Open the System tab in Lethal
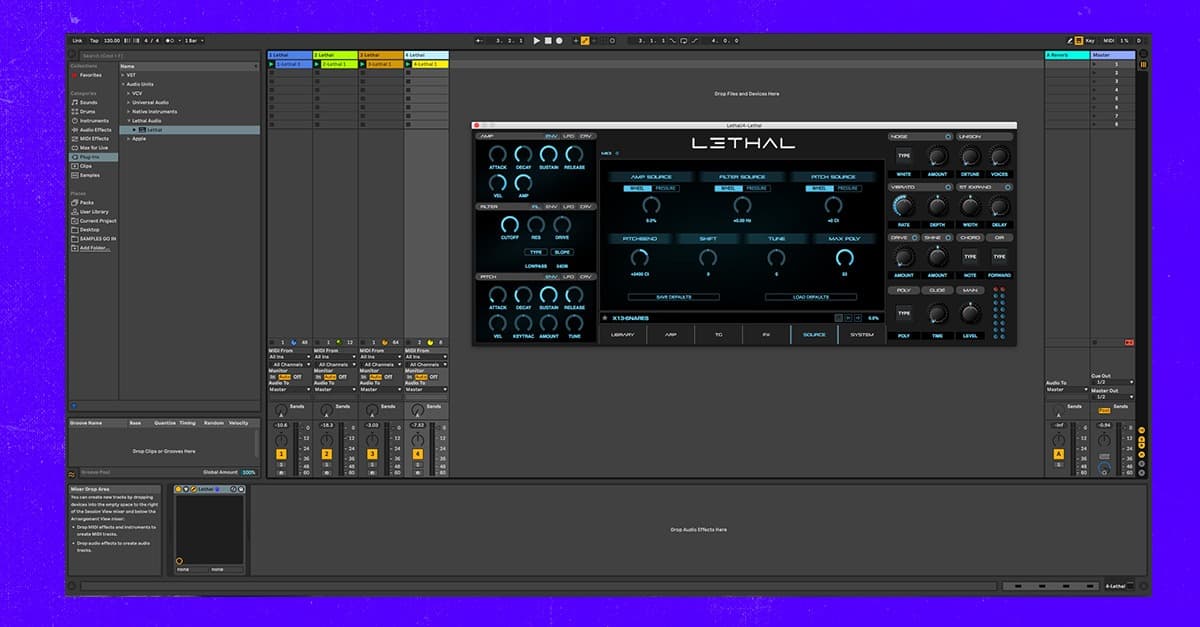Image resolution: width=1200 pixels, height=627 pixels. pos(862,334)
